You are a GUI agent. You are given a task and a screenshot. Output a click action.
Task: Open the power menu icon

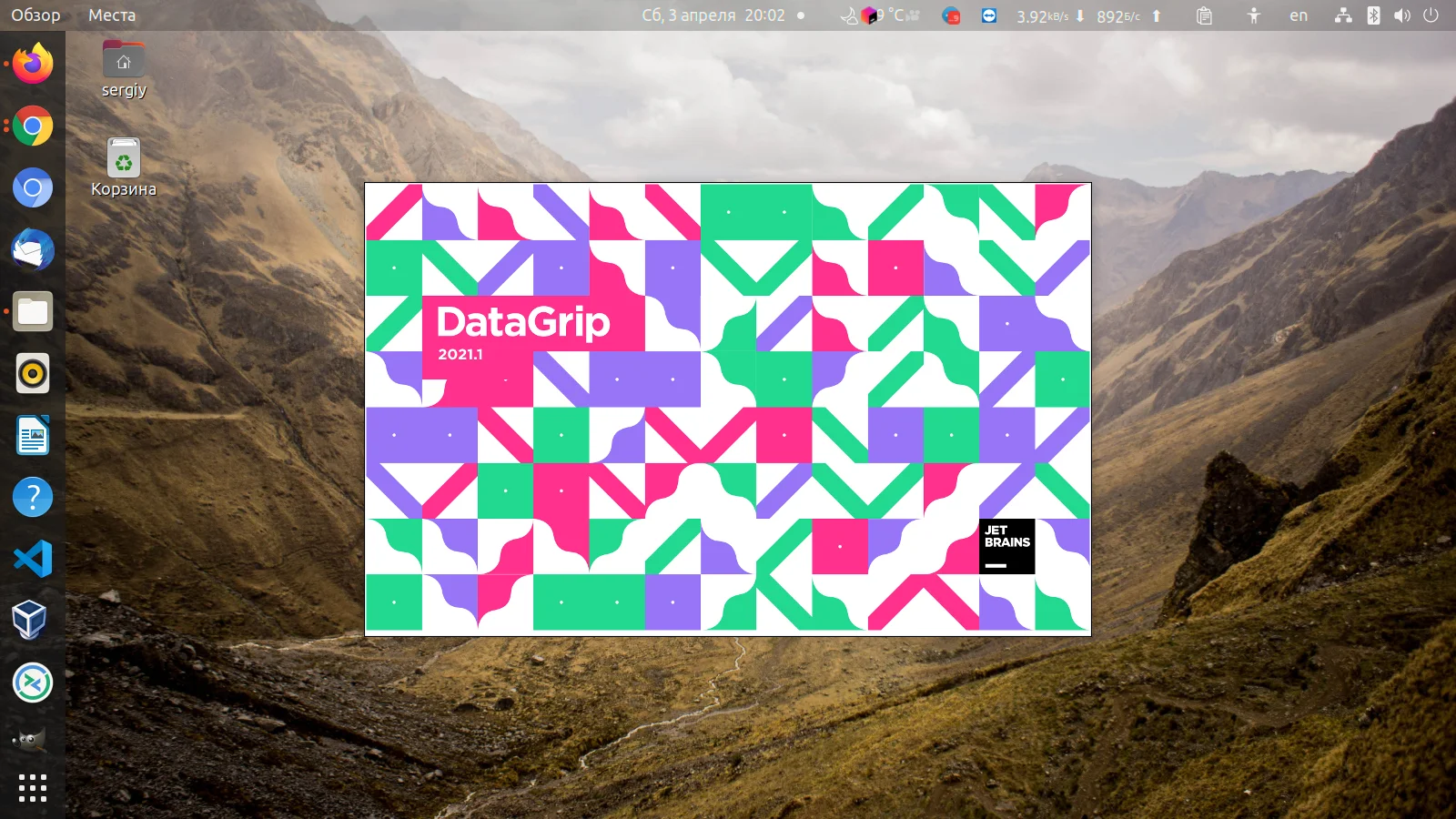1431,15
